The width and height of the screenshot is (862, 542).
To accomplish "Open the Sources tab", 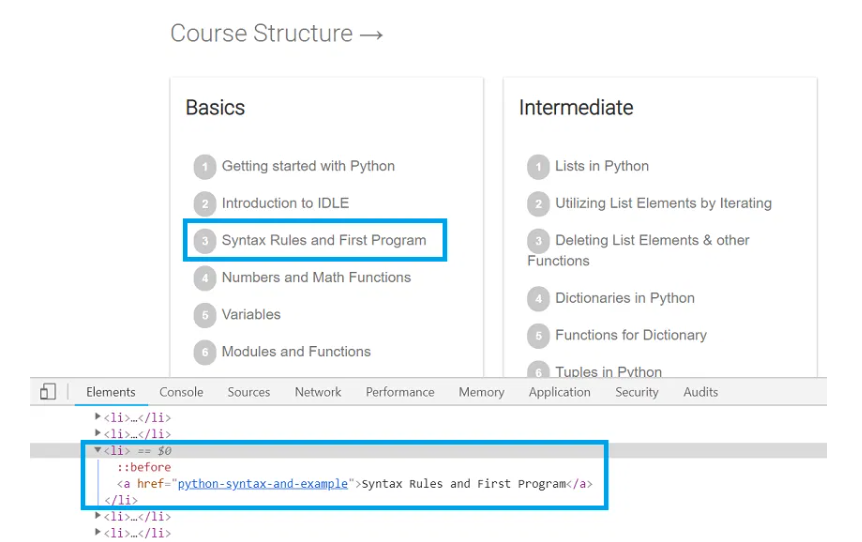I will pos(249,392).
